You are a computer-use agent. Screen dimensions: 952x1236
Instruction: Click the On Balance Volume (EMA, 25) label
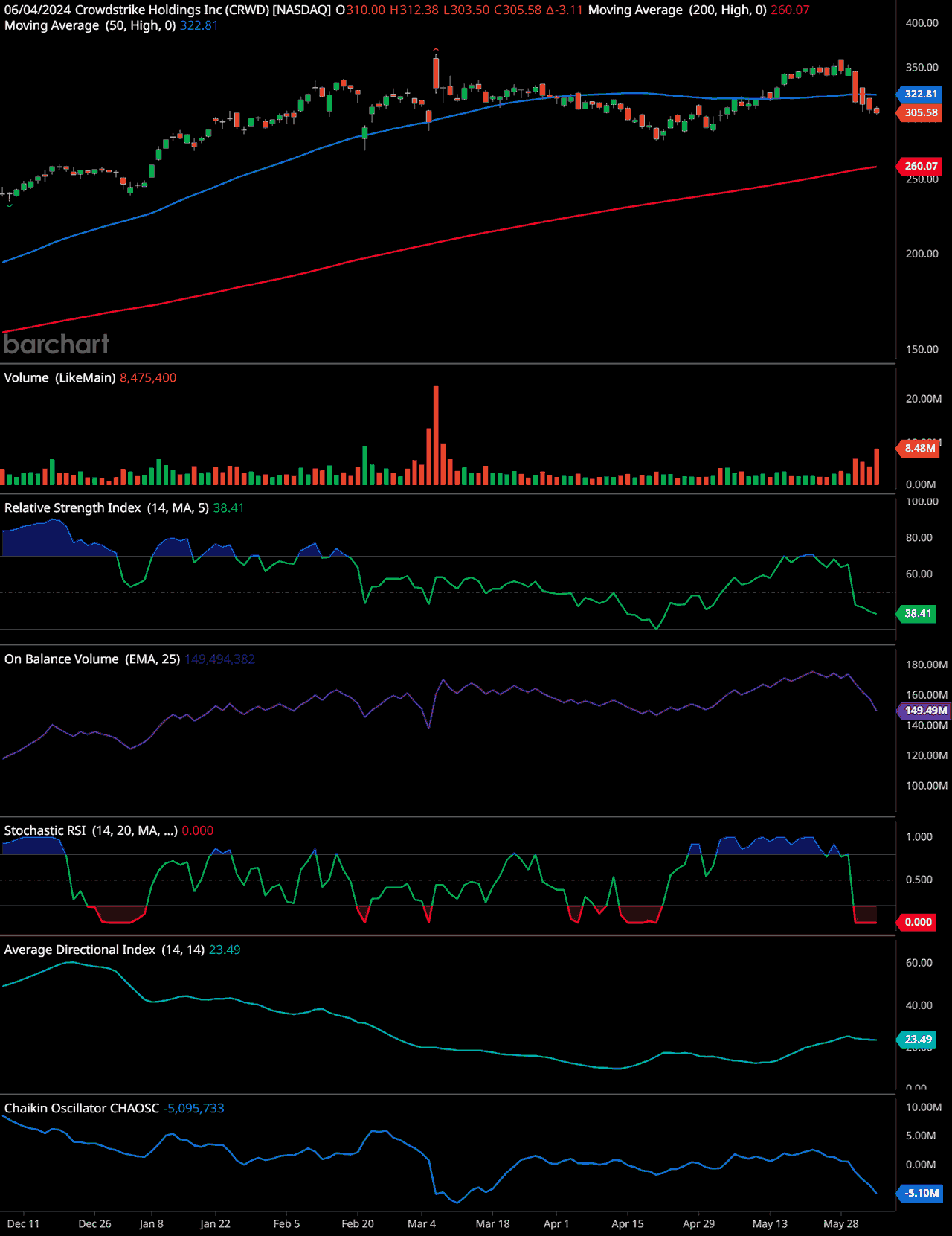pos(92,659)
